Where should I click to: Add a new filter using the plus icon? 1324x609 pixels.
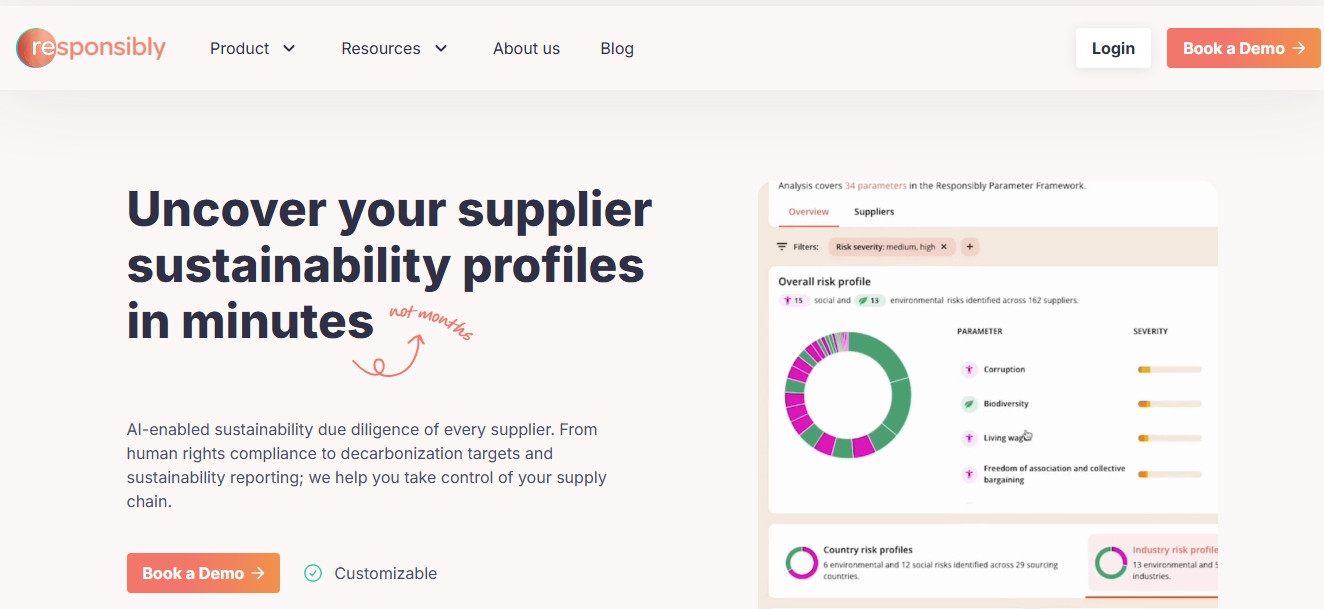(x=970, y=247)
